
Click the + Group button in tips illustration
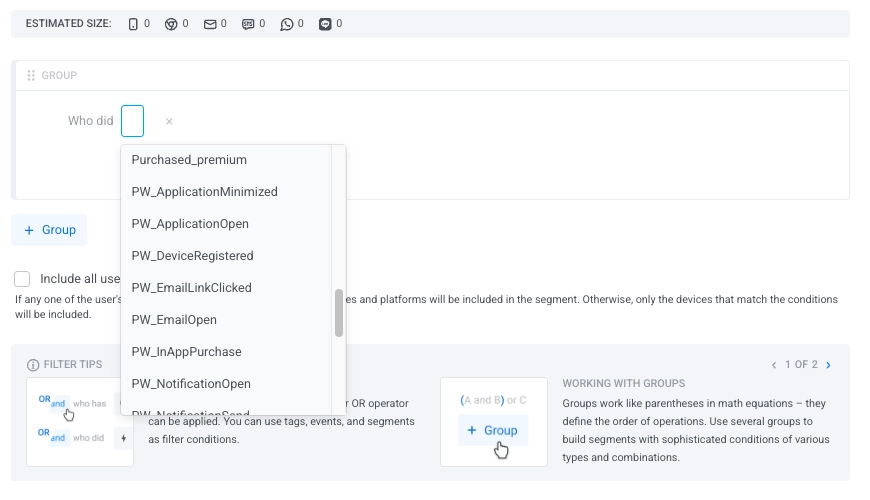(493, 430)
